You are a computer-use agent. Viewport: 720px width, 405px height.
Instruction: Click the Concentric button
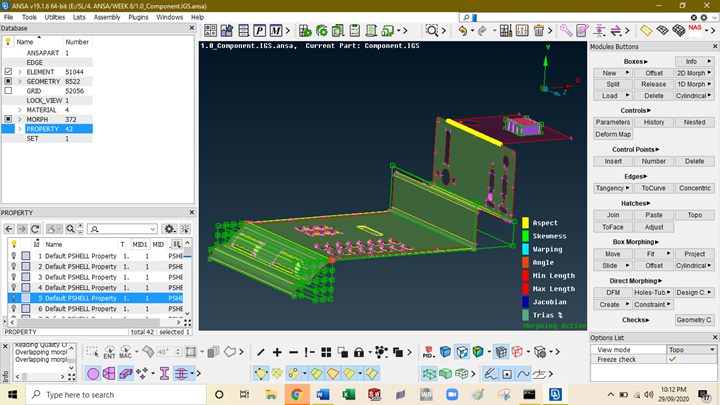(695, 188)
